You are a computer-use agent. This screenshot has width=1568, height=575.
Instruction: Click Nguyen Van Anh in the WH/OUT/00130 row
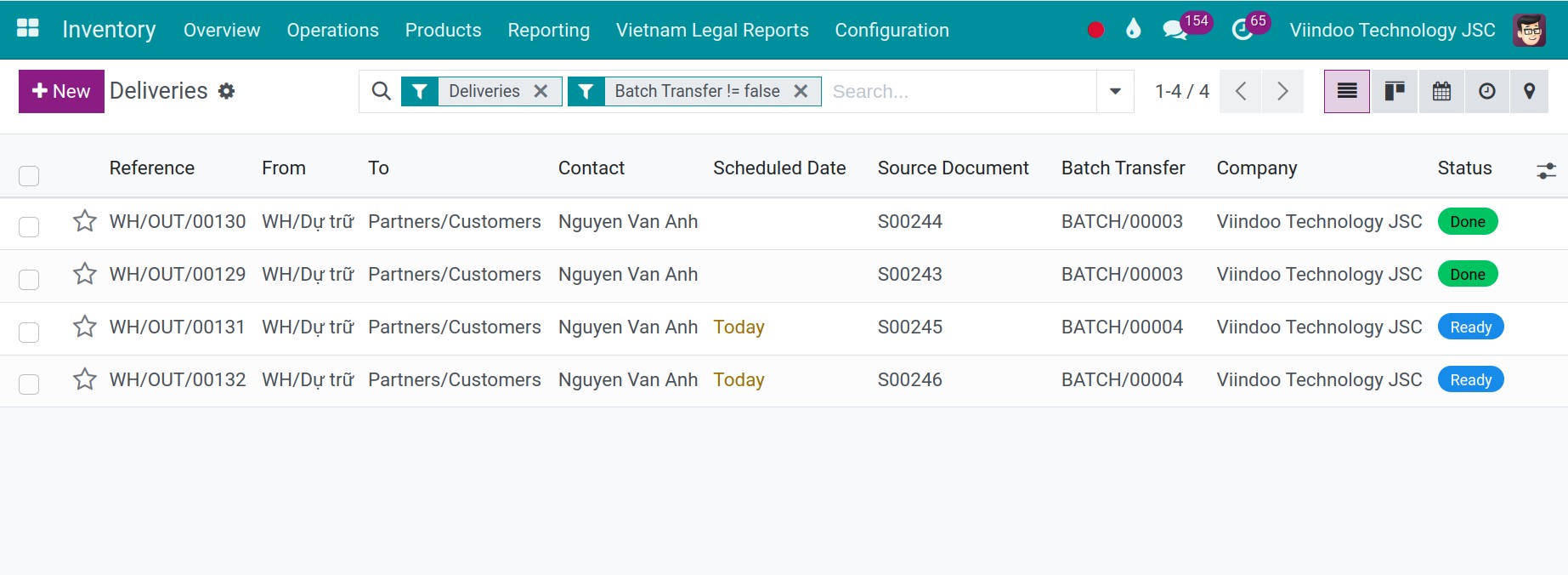pyautogui.click(x=628, y=221)
